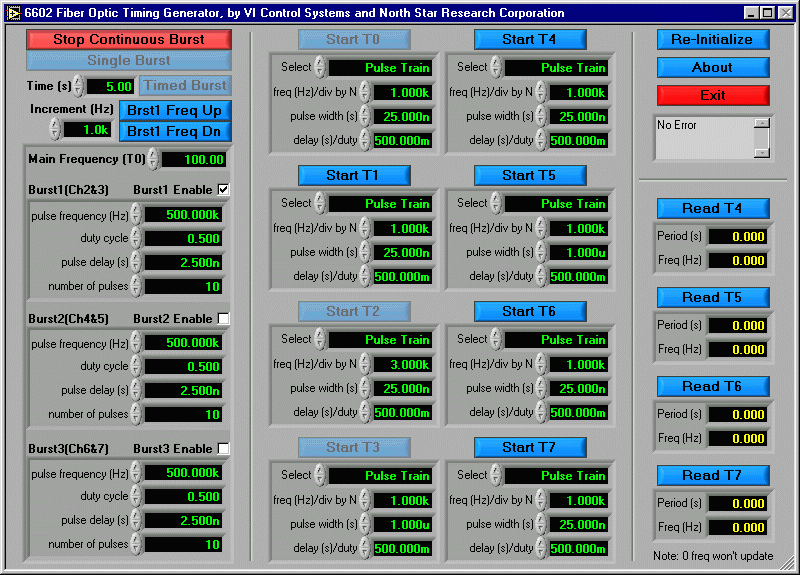Click error box scroll down arrow

[762, 153]
